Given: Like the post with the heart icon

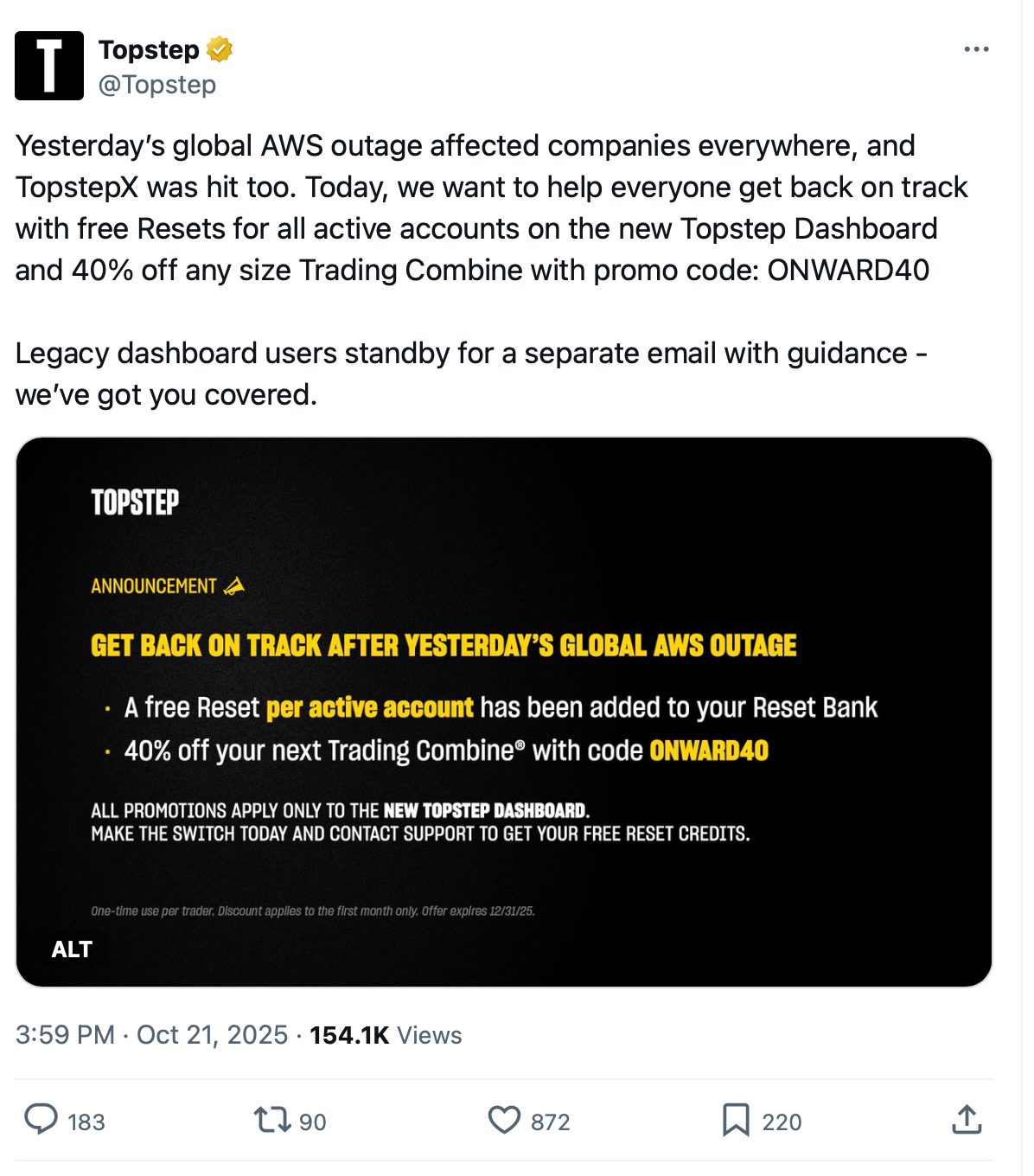Looking at the screenshot, I should [x=504, y=1120].
